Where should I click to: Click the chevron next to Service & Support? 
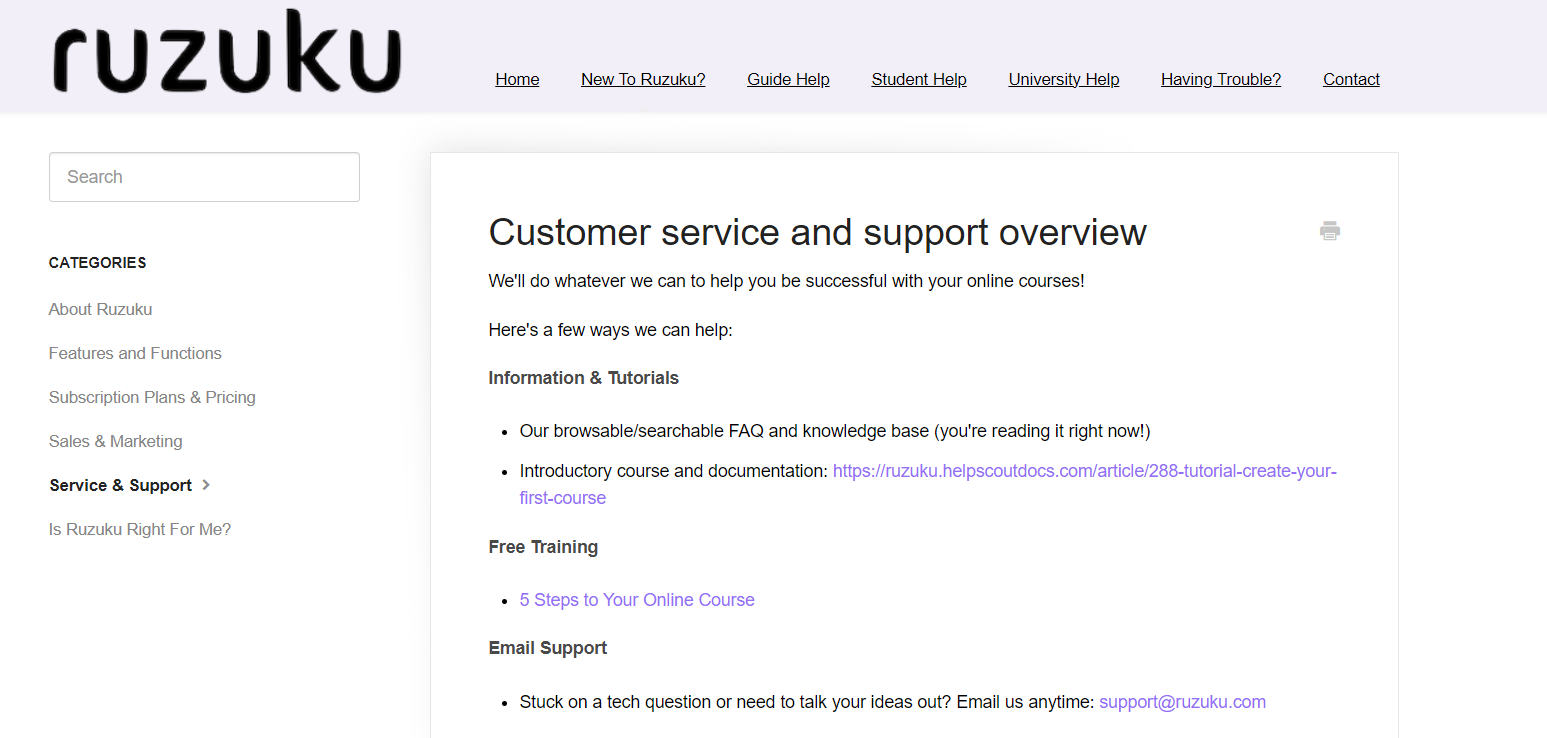coord(206,485)
